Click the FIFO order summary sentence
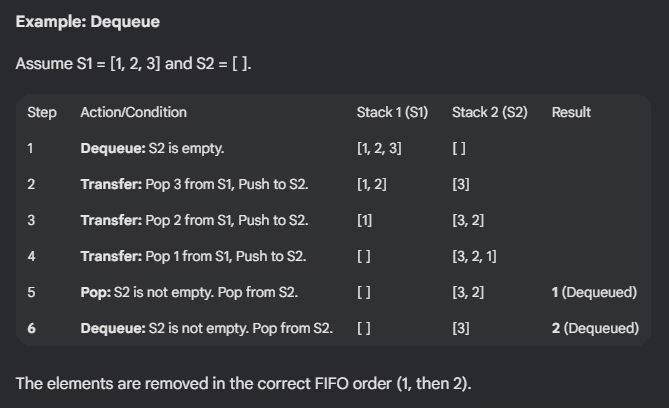Image resolution: width=669 pixels, height=408 pixels. (x=243, y=383)
